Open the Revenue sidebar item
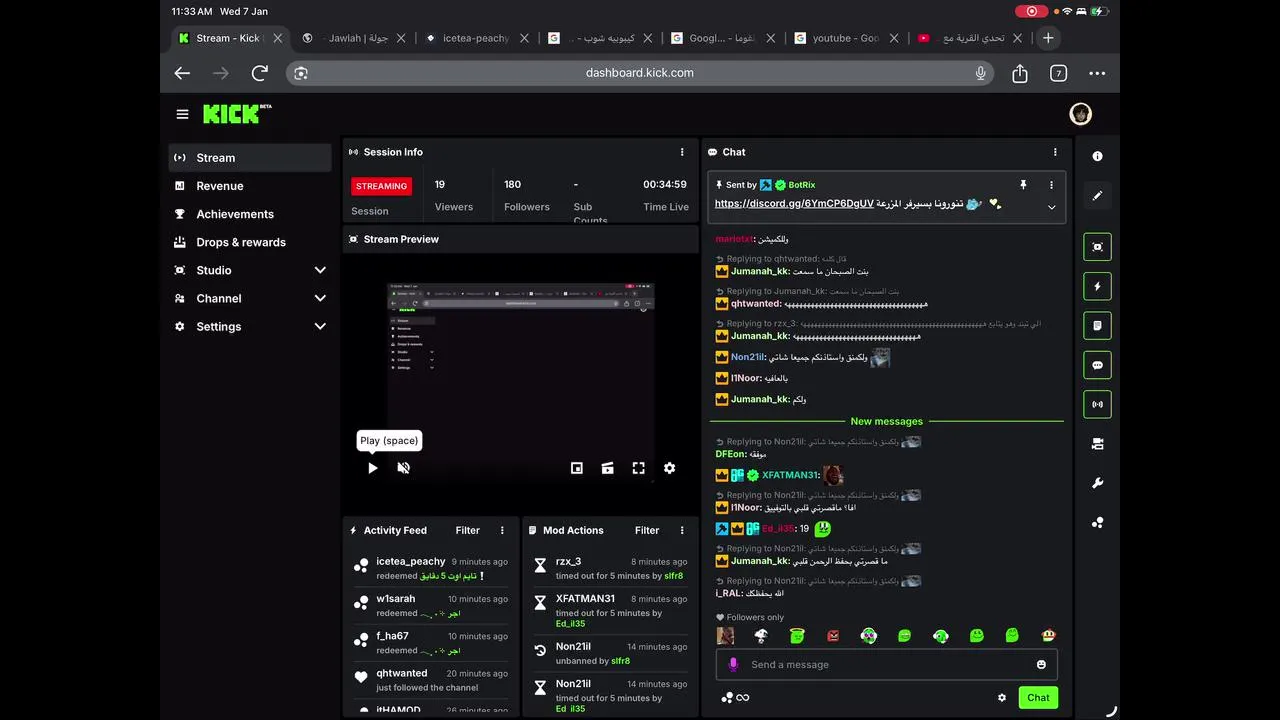This screenshot has height=720, width=1280. pyautogui.click(x=250, y=186)
